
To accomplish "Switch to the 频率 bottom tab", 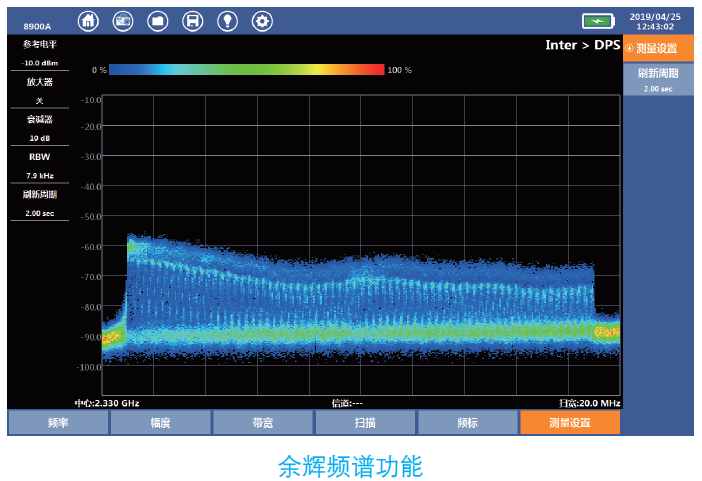I will point(58,423).
